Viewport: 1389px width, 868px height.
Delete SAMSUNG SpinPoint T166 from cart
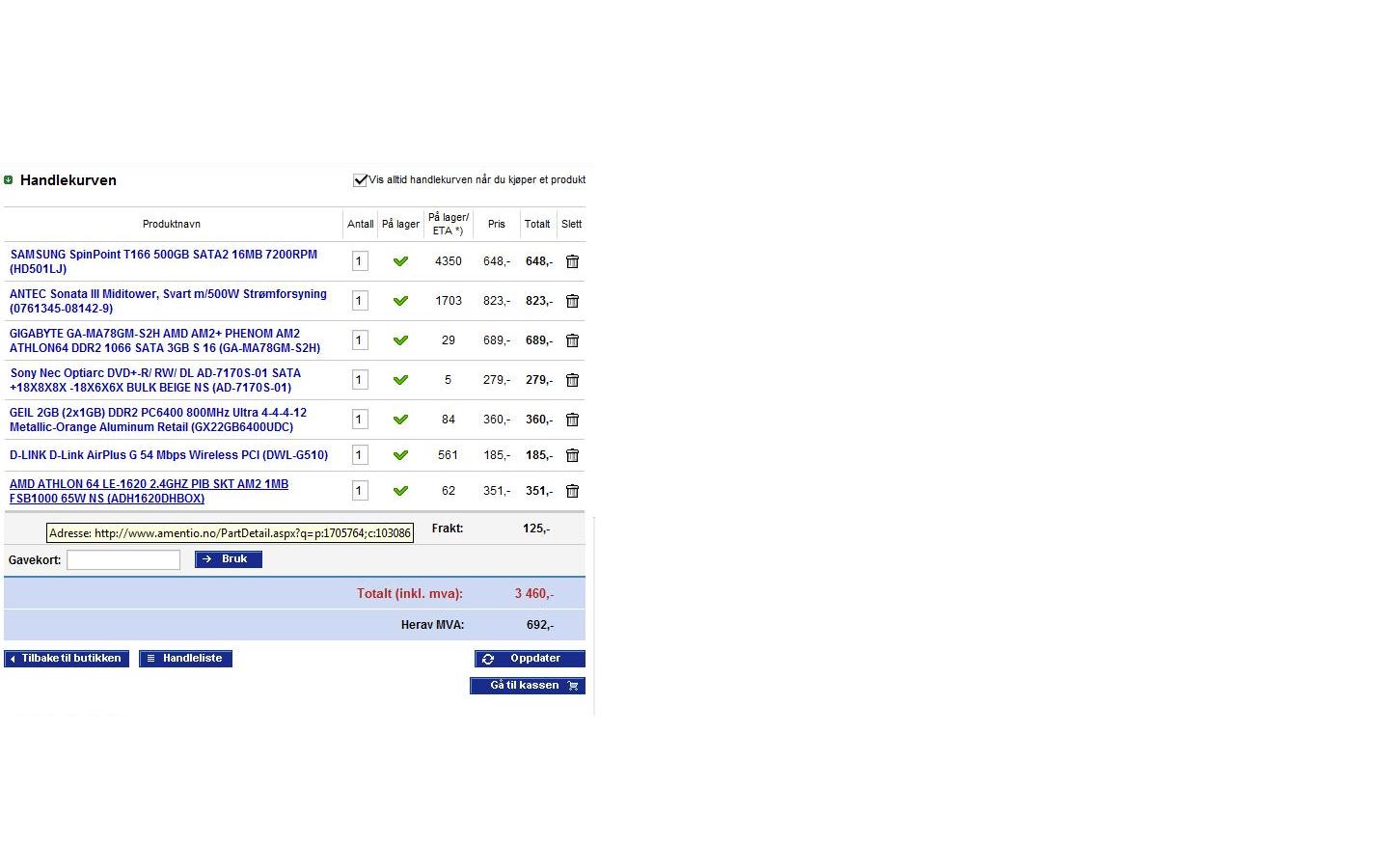(572, 261)
